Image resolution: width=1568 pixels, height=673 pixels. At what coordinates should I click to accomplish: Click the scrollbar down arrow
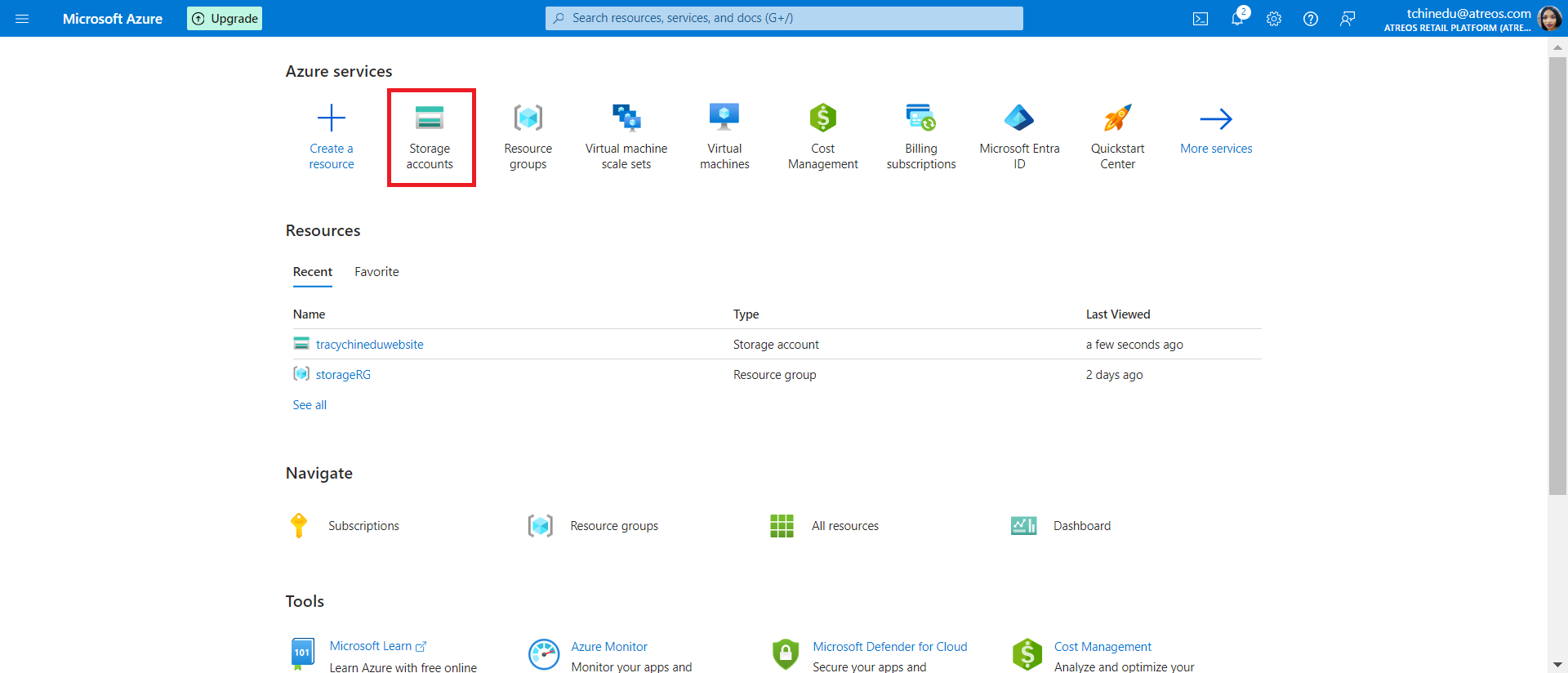tap(1557, 665)
